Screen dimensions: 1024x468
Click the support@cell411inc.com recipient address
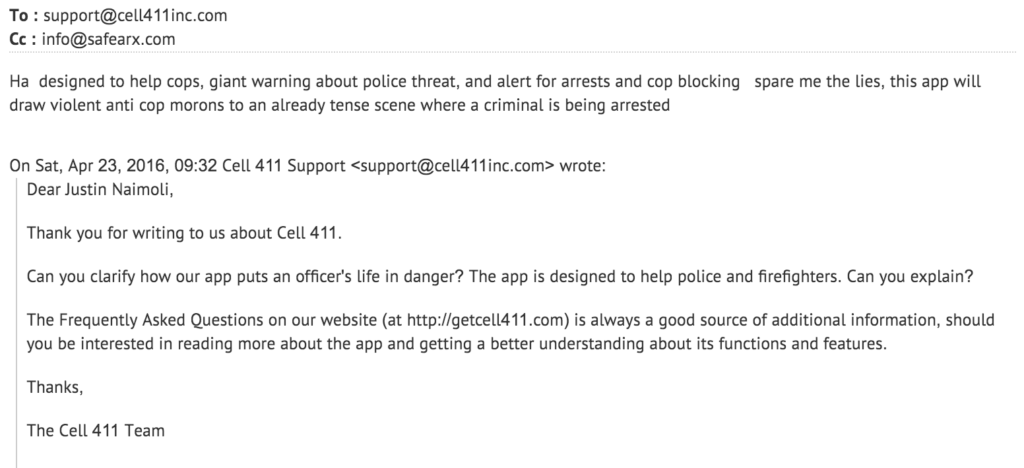[135, 16]
